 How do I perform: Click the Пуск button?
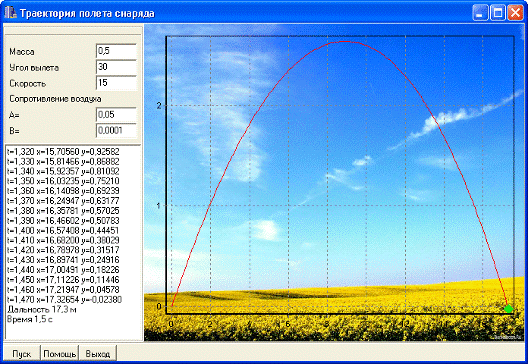[x=22, y=354]
